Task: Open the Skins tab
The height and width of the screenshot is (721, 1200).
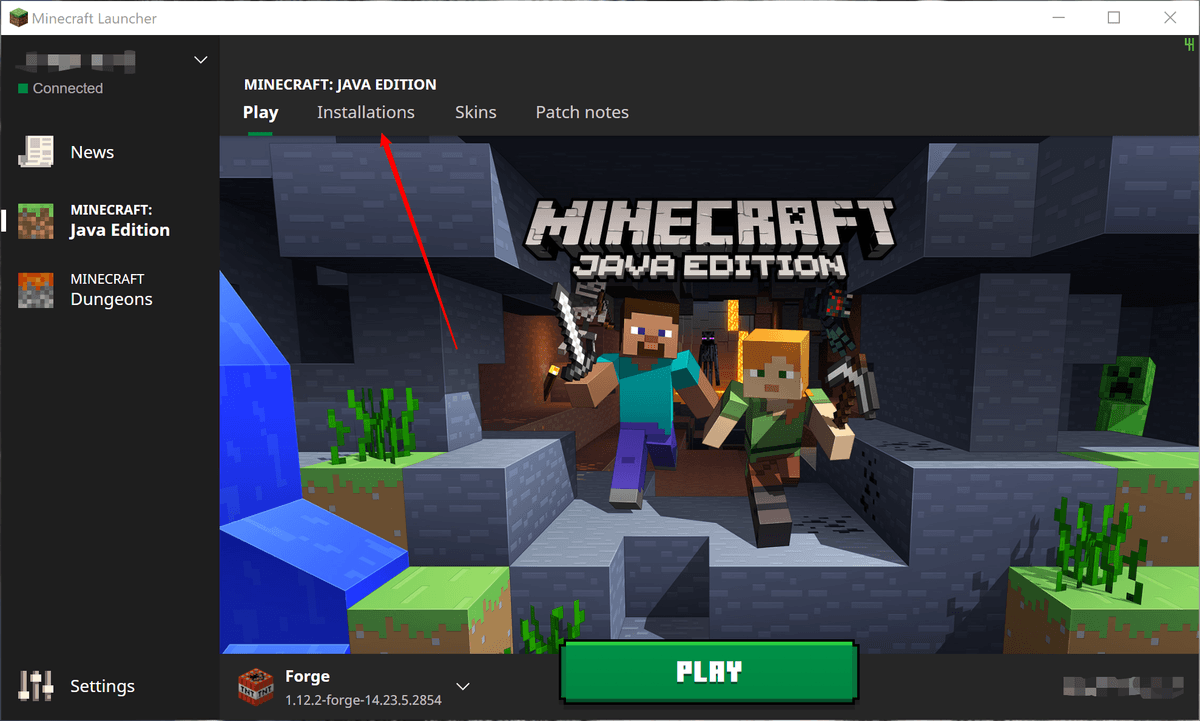Action: point(475,112)
